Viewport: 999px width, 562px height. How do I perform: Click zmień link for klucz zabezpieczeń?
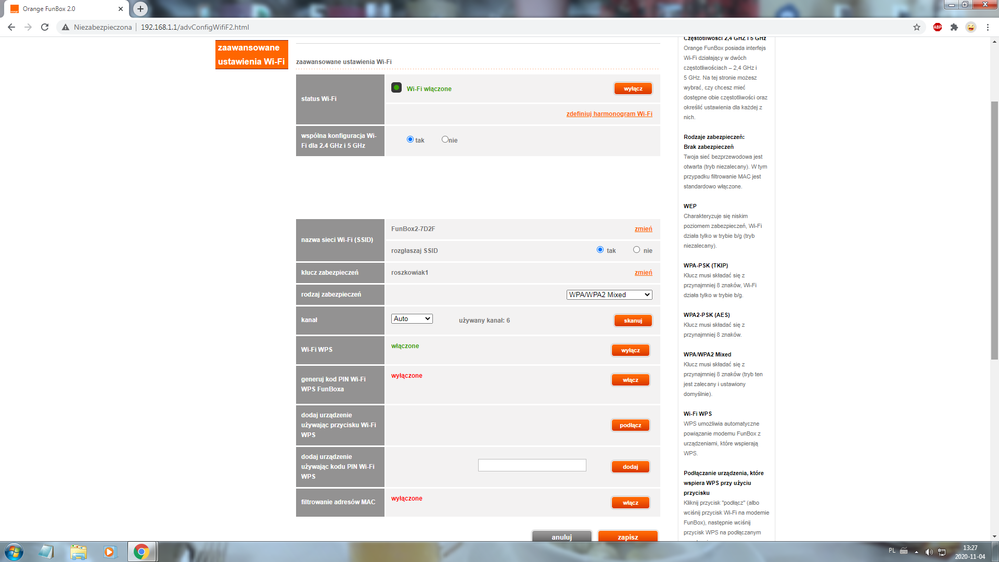643,273
